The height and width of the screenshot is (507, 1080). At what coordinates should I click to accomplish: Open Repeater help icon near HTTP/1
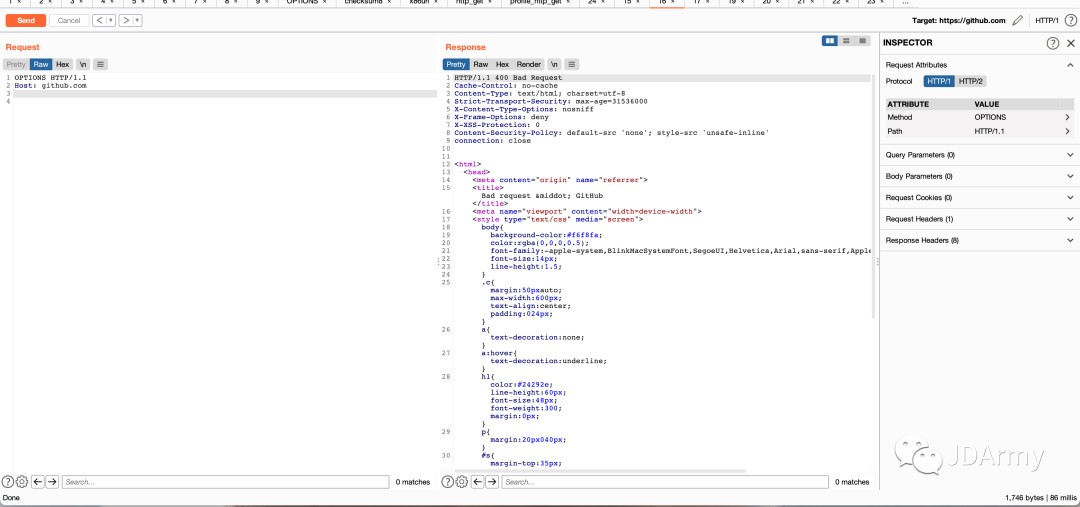1070,21
